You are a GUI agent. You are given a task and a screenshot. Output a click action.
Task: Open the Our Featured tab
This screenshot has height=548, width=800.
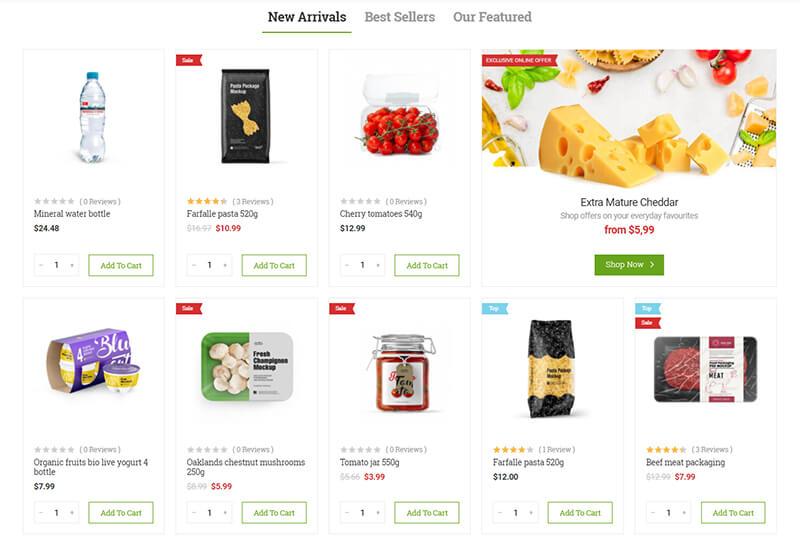[x=492, y=17]
